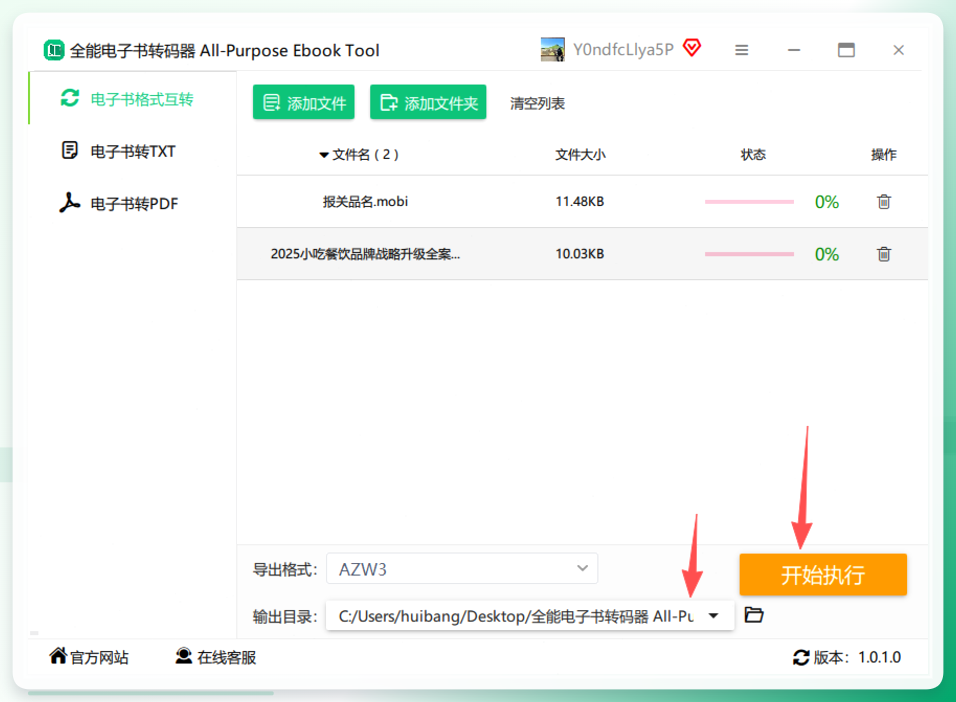The width and height of the screenshot is (956, 702).
Task: Click the 操作 column header
Action: [x=883, y=155]
